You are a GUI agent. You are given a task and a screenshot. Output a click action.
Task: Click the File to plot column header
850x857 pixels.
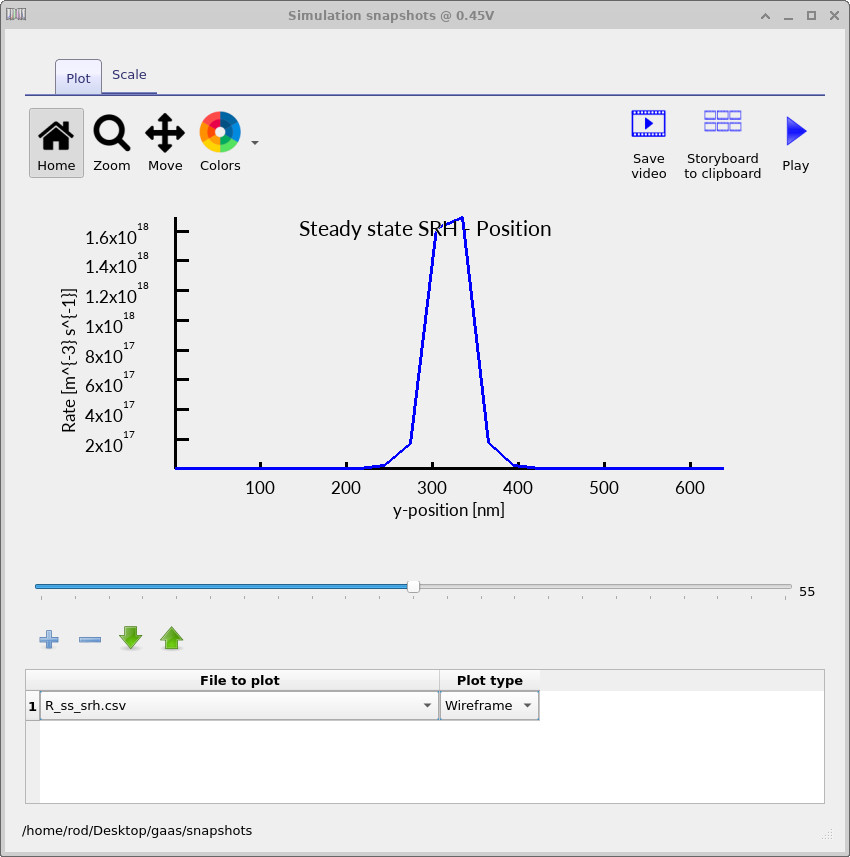[240, 680]
